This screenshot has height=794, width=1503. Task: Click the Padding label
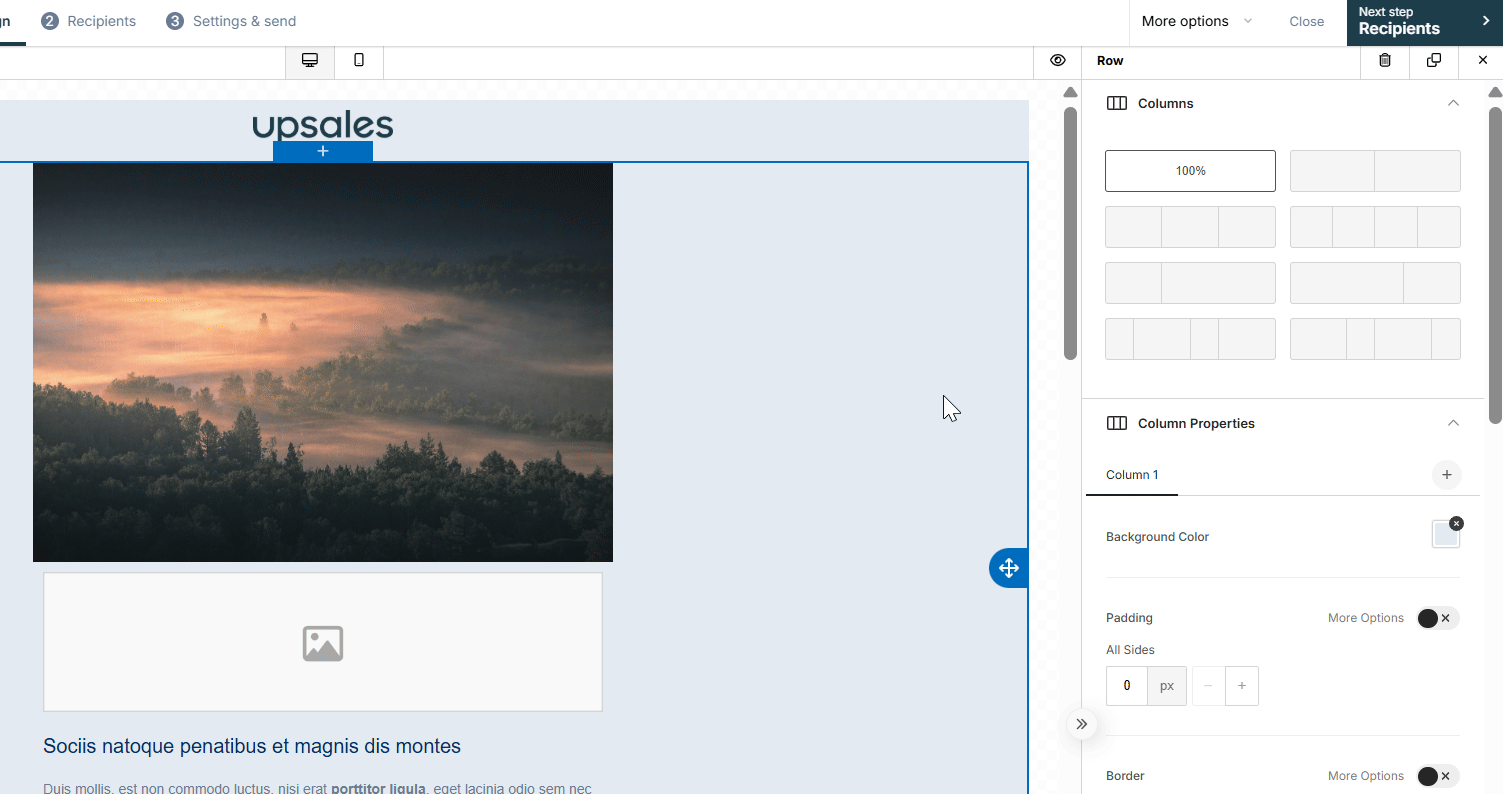point(1129,618)
